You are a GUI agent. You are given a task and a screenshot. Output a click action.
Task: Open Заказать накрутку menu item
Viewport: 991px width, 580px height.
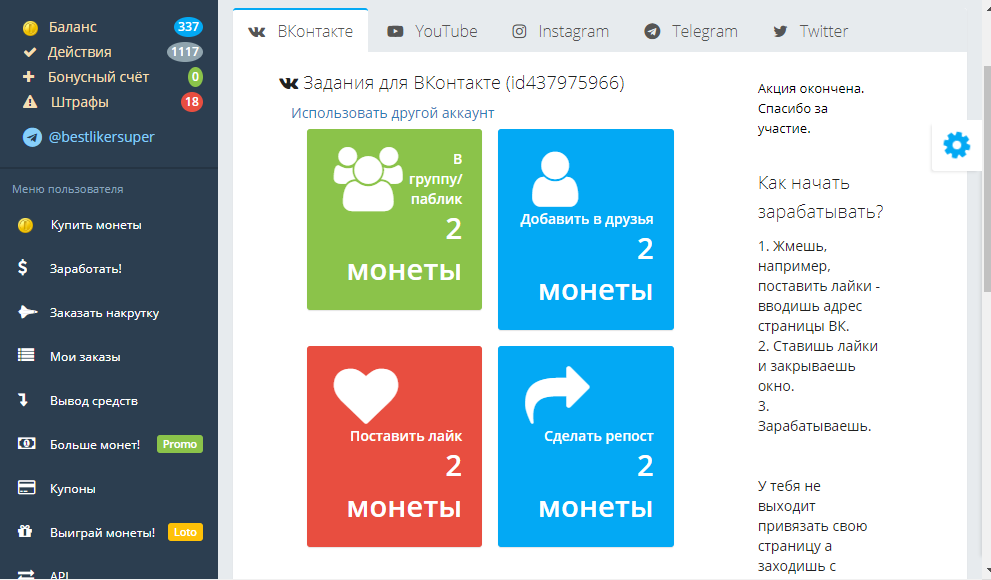(109, 313)
